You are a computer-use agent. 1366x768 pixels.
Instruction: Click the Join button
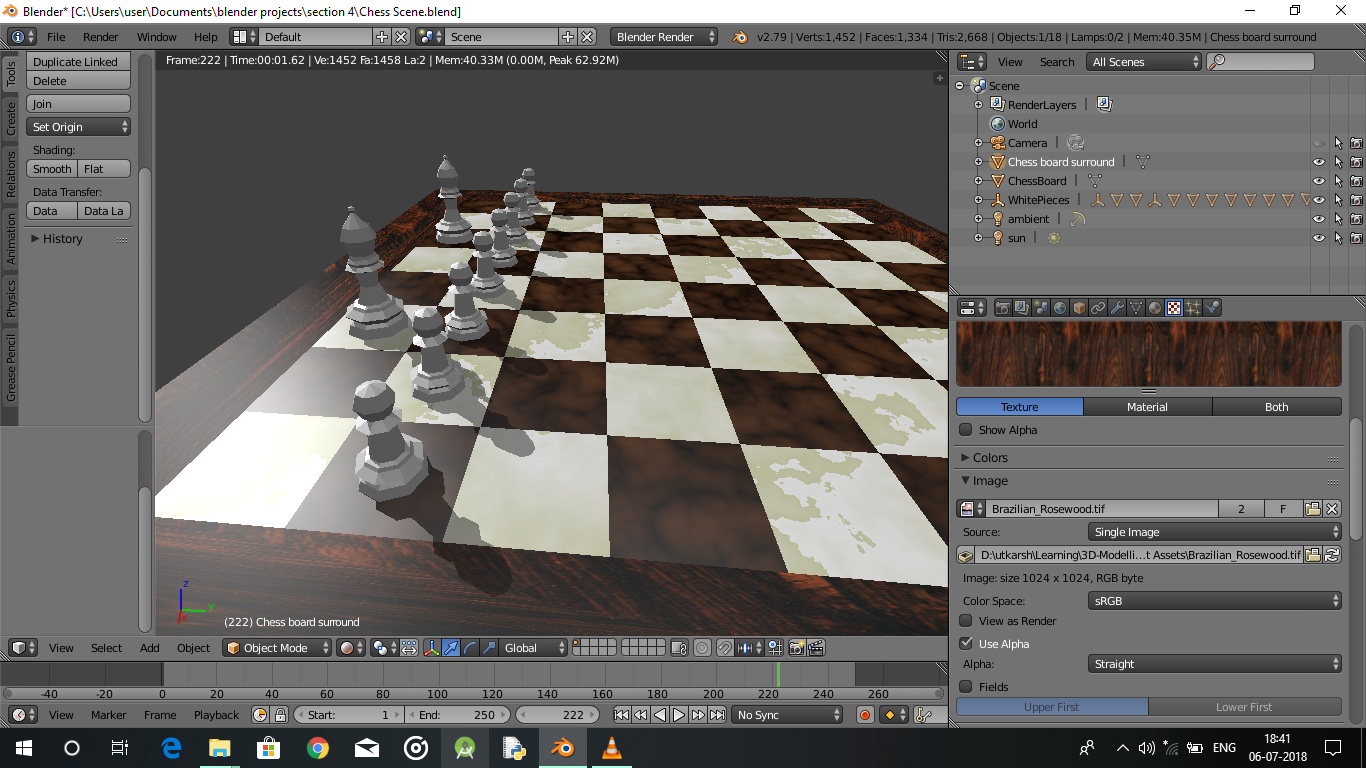tap(79, 104)
